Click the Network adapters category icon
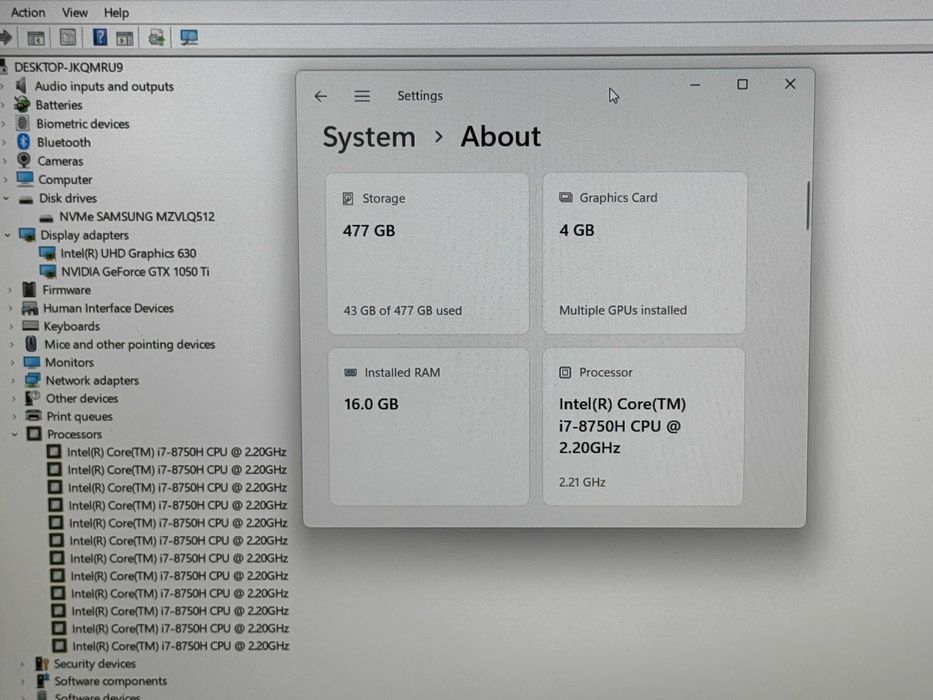This screenshot has height=700, width=933. click(33, 380)
